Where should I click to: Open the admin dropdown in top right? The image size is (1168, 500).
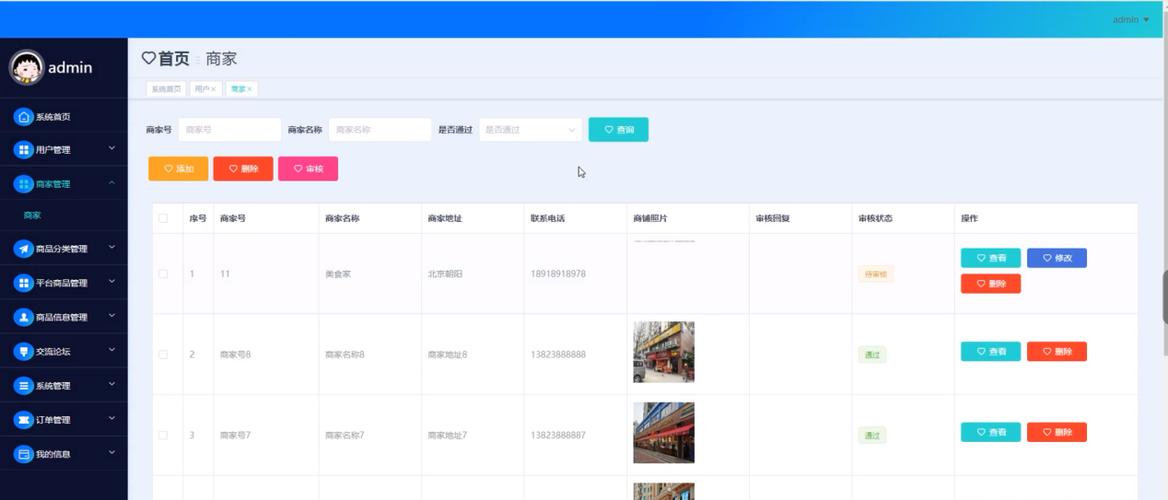[1131, 19]
